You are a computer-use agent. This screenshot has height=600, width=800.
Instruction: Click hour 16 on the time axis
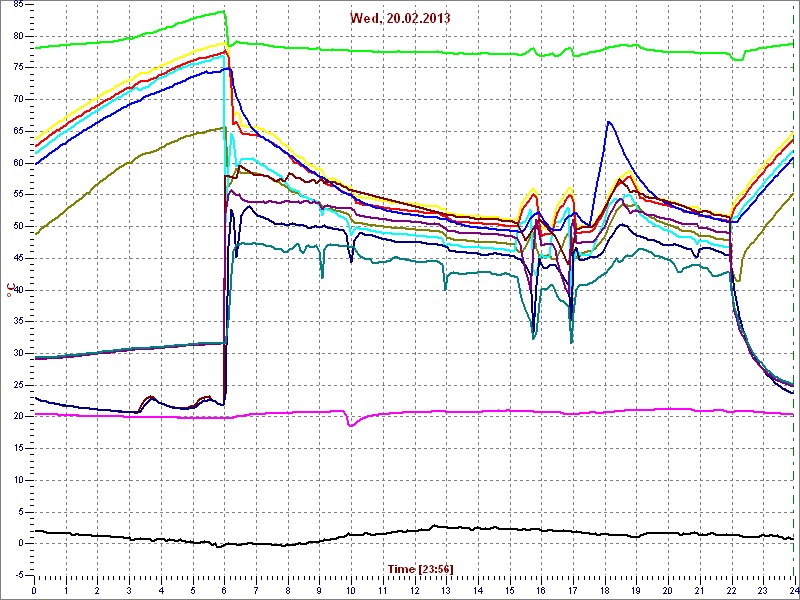click(x=542, y=588)
